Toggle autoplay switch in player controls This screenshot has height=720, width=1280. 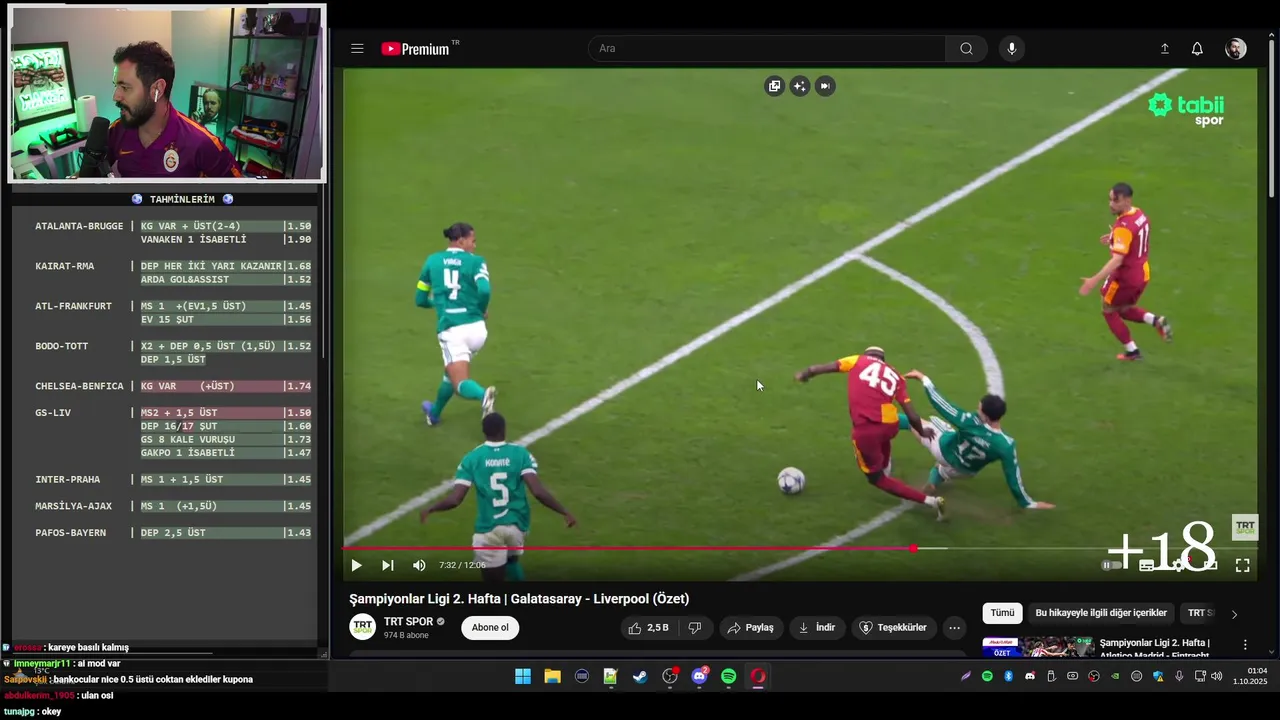(1112, 565)
